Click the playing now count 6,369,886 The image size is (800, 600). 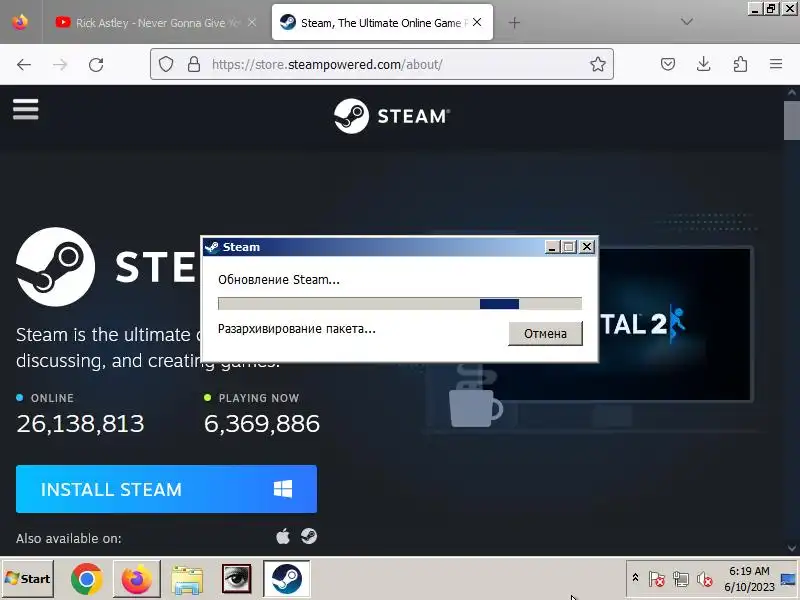pos(262,423)
